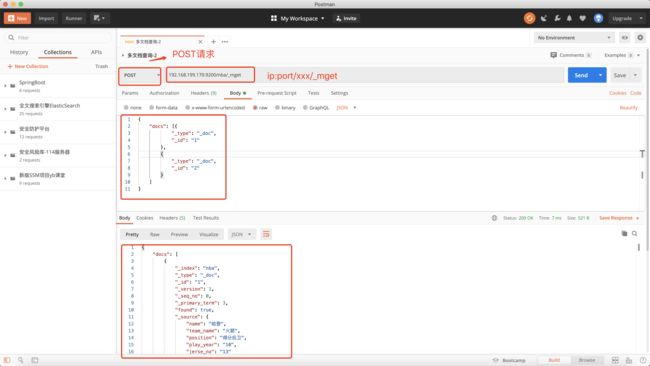Open the user avatar menu
The width and height of the screenshot is (650, 366).
click(x=598, y=18)
